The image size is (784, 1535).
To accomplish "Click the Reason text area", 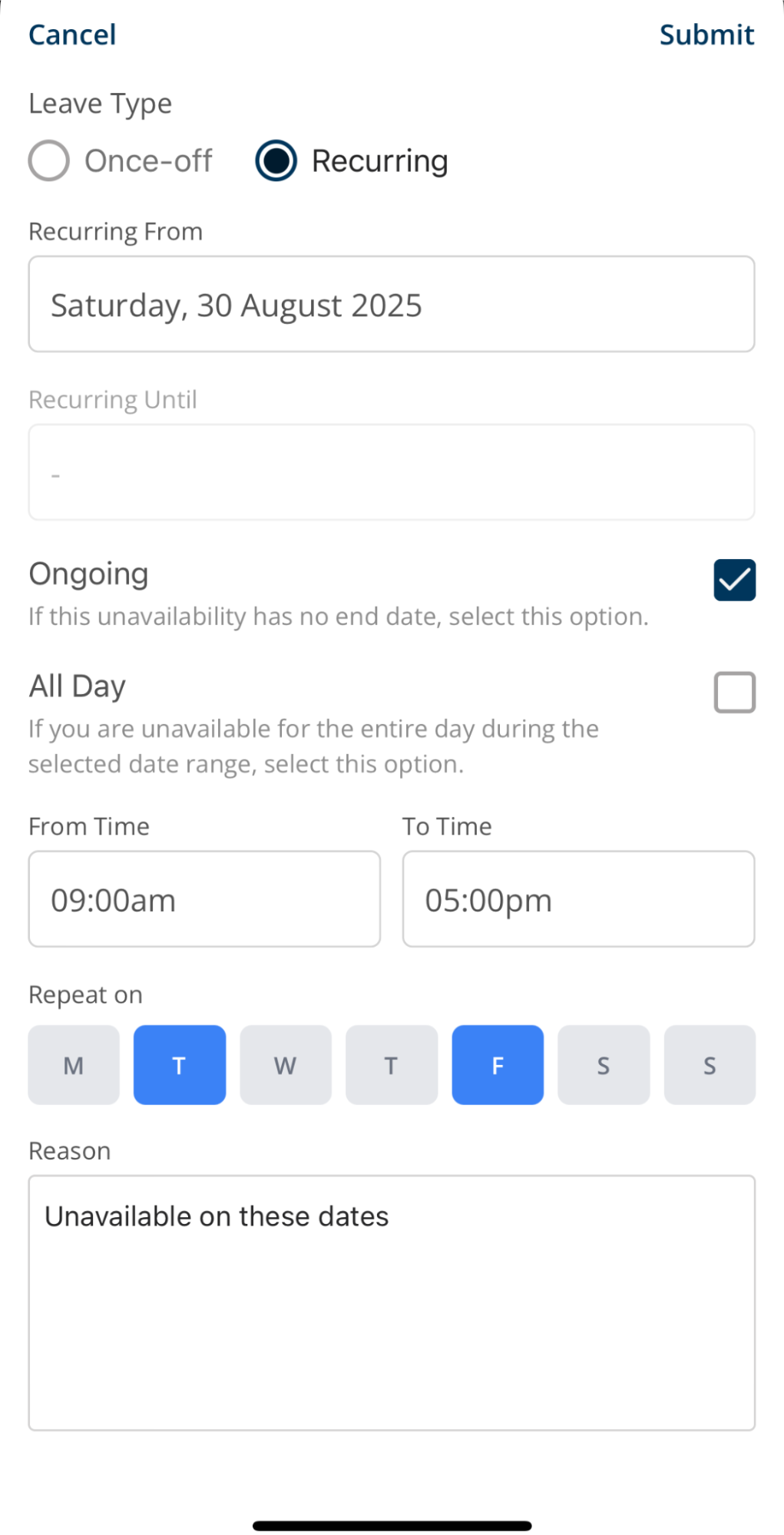I will pyautogui.click(x=392, y=1302).
